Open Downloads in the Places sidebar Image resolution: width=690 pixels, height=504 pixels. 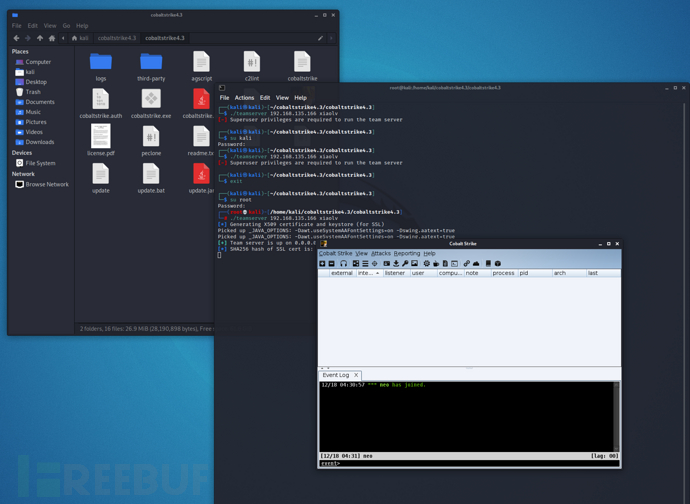pyautogui.click(x=40, y=142)
